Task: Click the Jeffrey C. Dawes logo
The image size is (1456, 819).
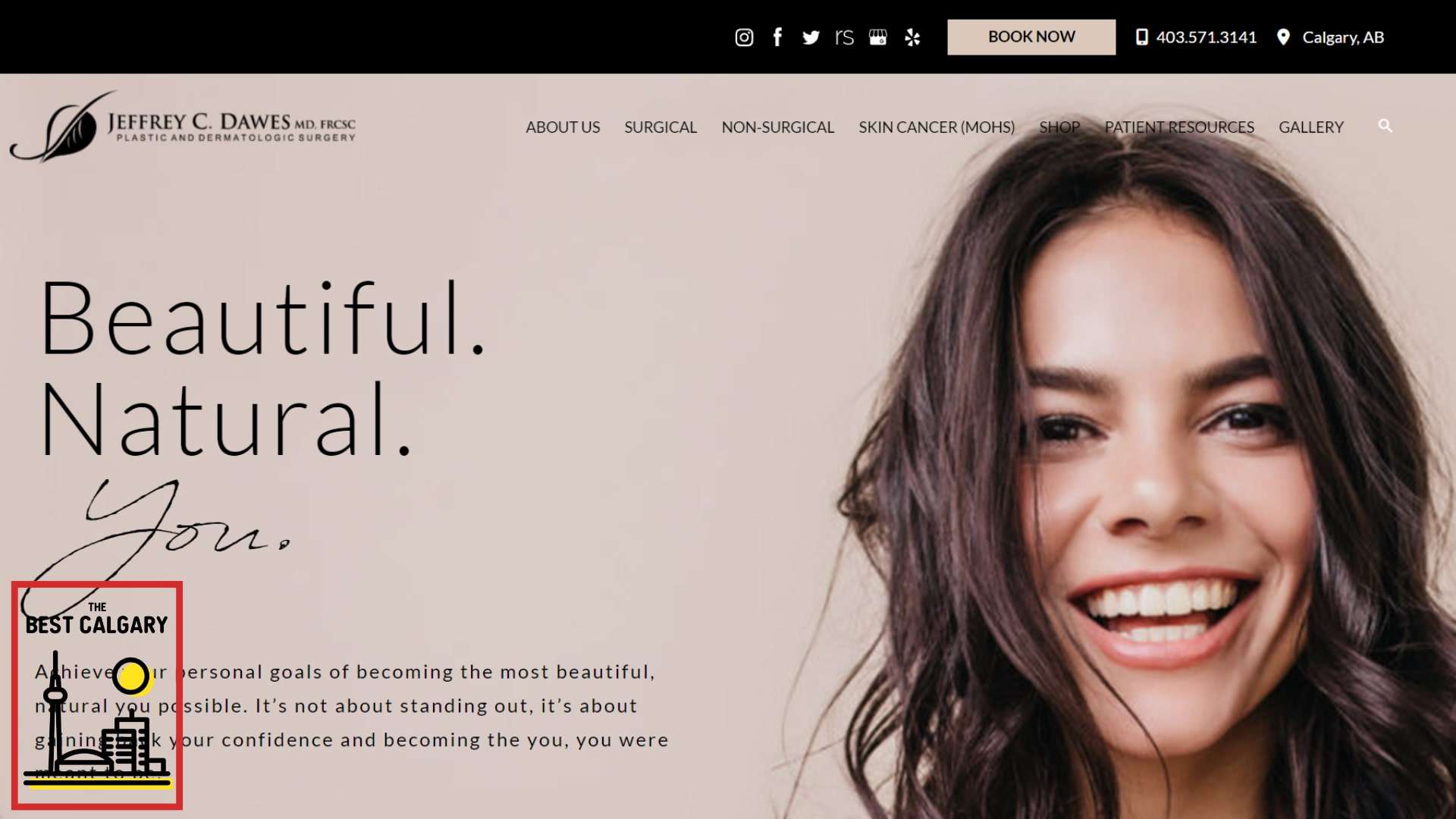Action: [183, 127]
